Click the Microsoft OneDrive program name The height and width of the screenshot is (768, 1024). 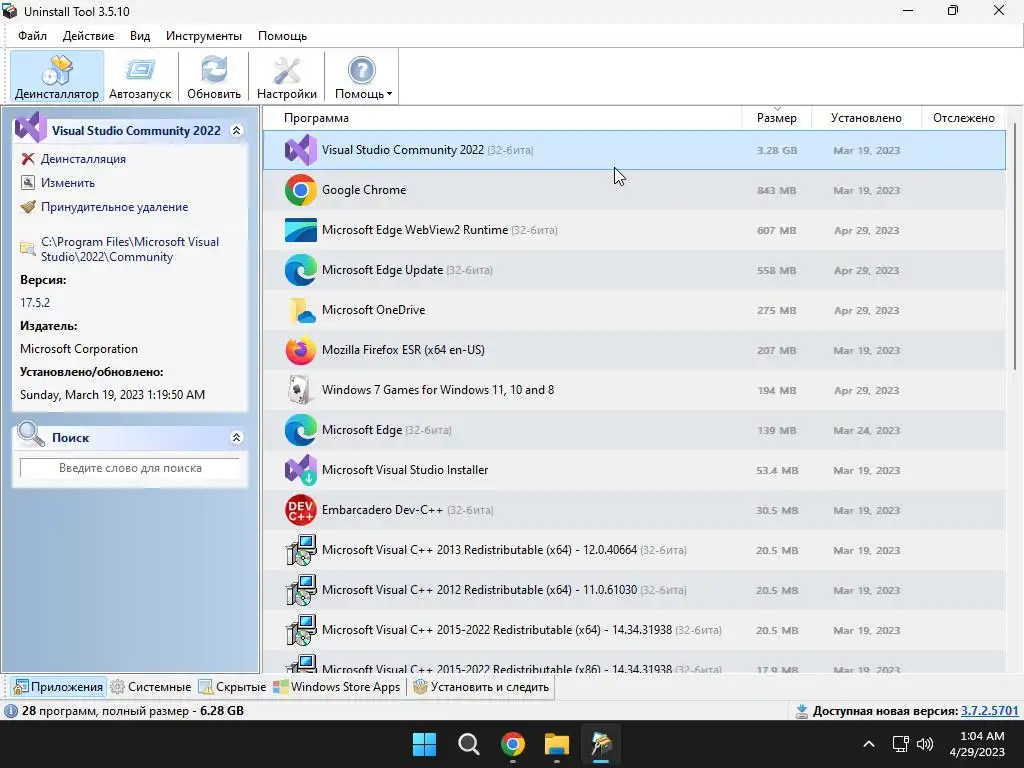coord(374,310)
